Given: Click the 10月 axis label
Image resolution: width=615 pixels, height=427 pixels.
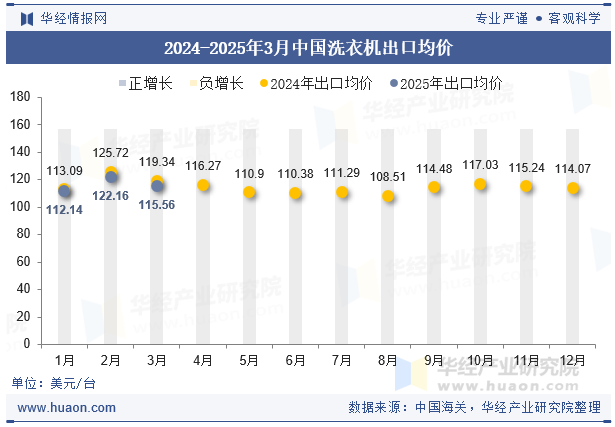Looking at the screenshot, I should (480, 360).
